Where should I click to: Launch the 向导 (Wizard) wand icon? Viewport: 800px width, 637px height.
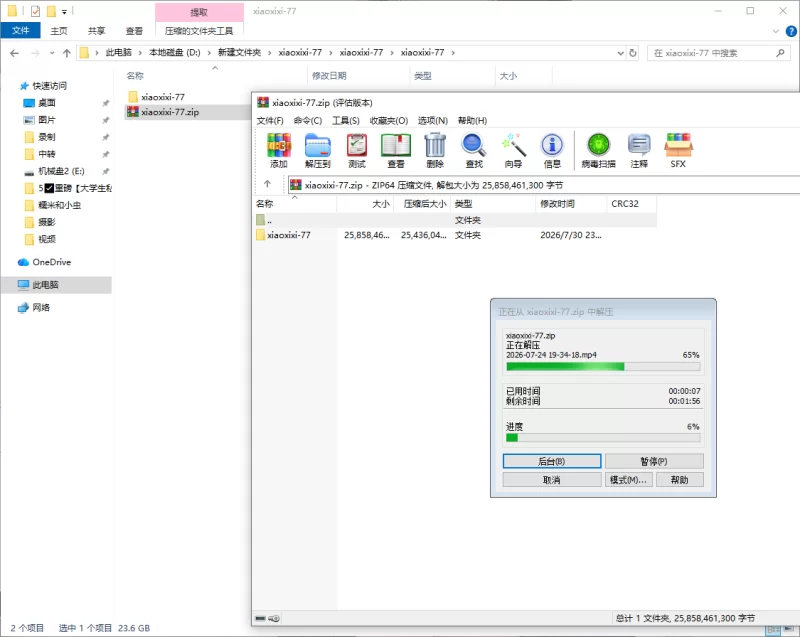tap(513, 150)
